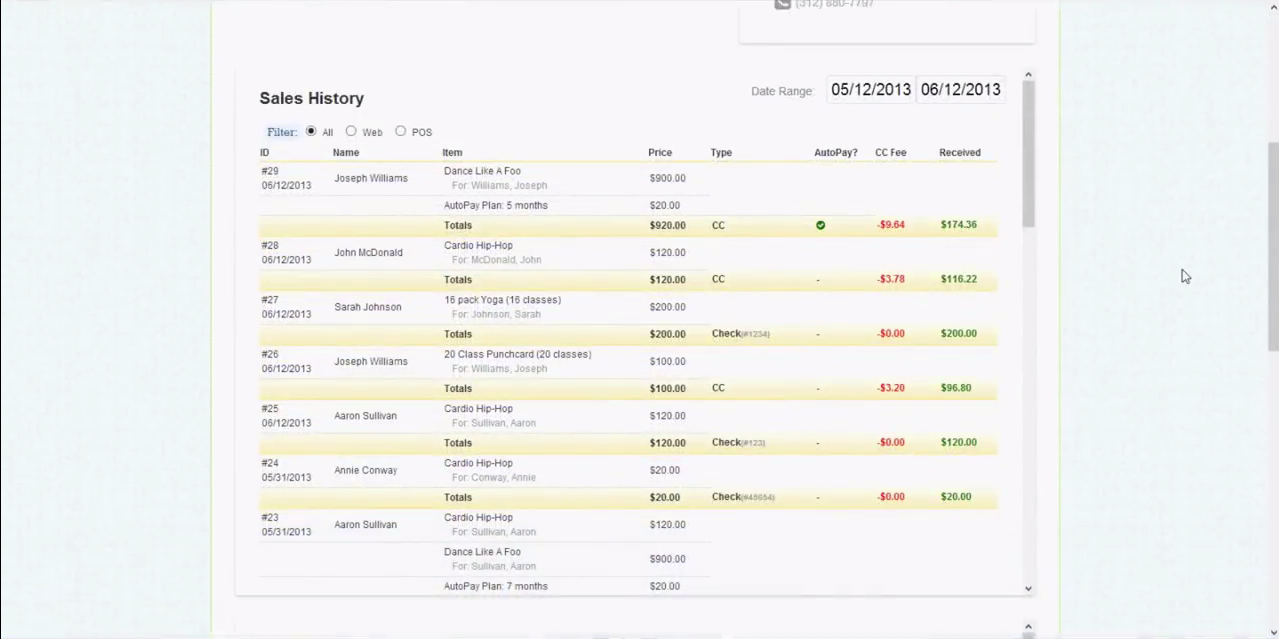
Task: Click Joseph Williams in order #26
Action: click(371, 361)
